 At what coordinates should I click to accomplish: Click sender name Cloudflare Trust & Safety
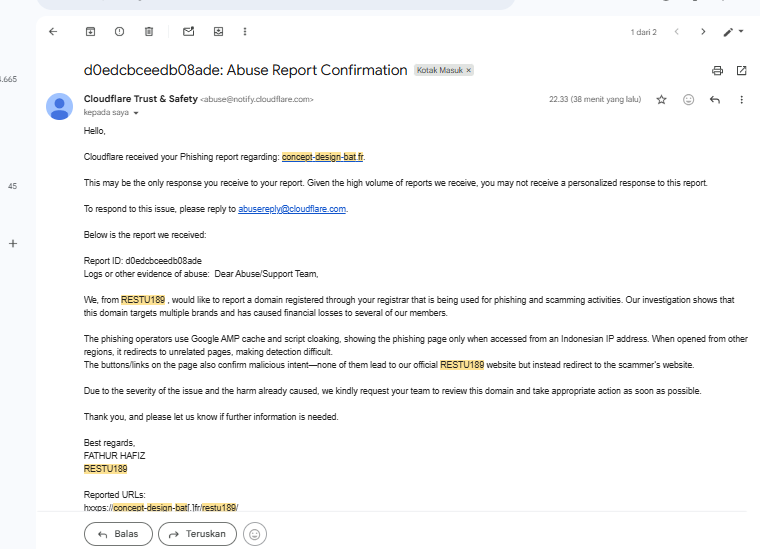(141, 99)
